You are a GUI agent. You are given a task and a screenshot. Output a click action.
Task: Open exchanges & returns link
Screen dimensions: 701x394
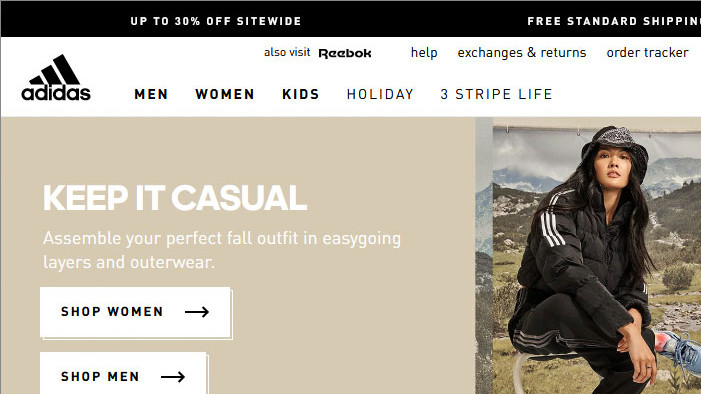[x=522, y=53]
